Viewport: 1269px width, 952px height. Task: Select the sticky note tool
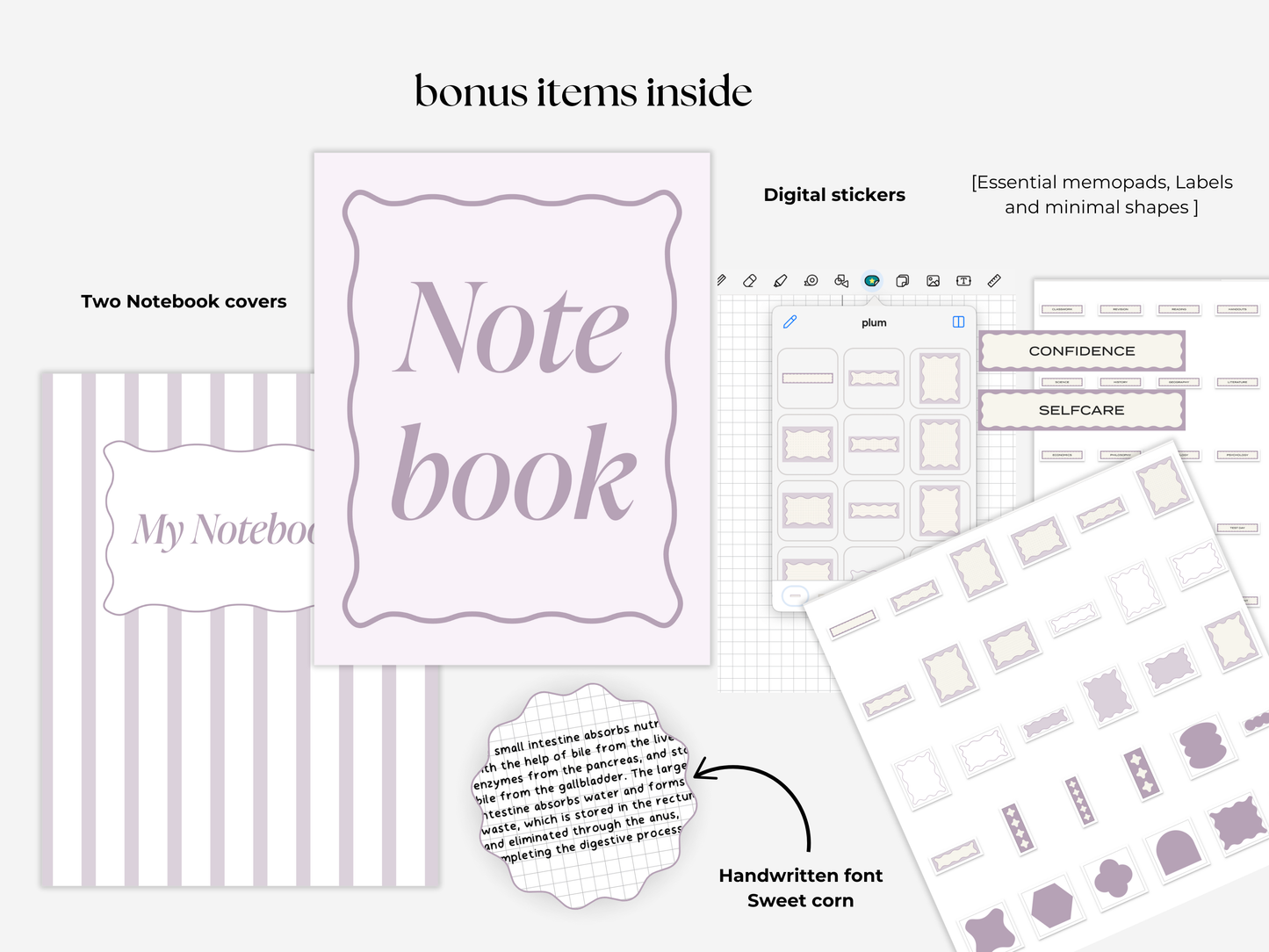(x=902, y=281)
